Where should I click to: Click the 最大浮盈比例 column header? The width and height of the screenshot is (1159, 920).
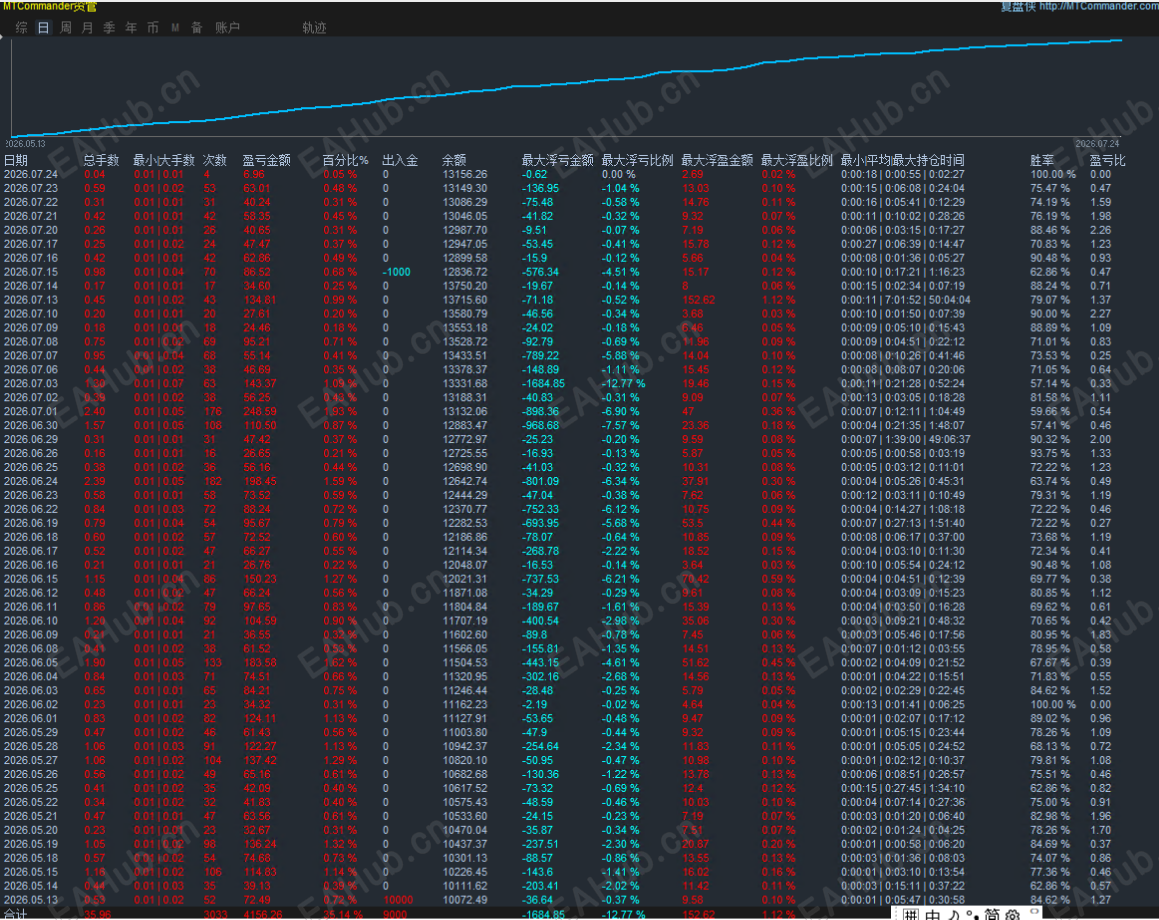coord(797,160)
